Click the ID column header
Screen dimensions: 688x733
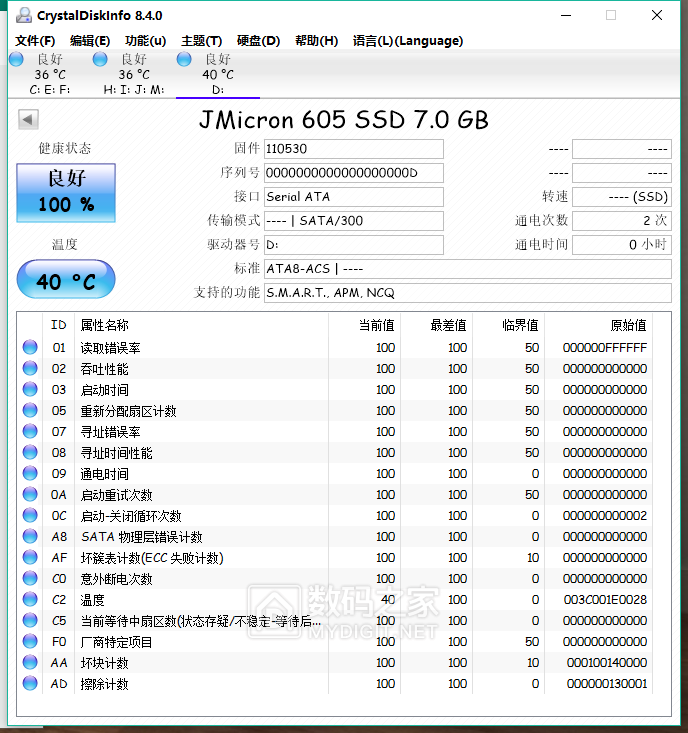(x=58, y=325)
